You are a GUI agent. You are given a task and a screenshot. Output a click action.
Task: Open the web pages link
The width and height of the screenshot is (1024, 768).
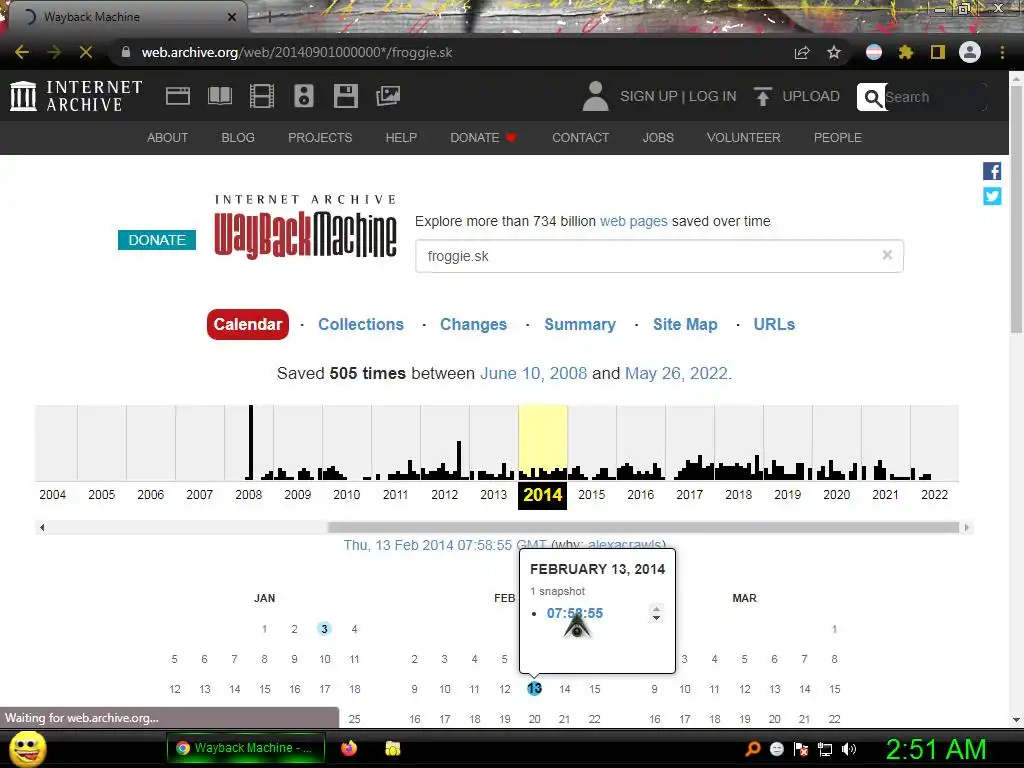click(x=633, y=221)
